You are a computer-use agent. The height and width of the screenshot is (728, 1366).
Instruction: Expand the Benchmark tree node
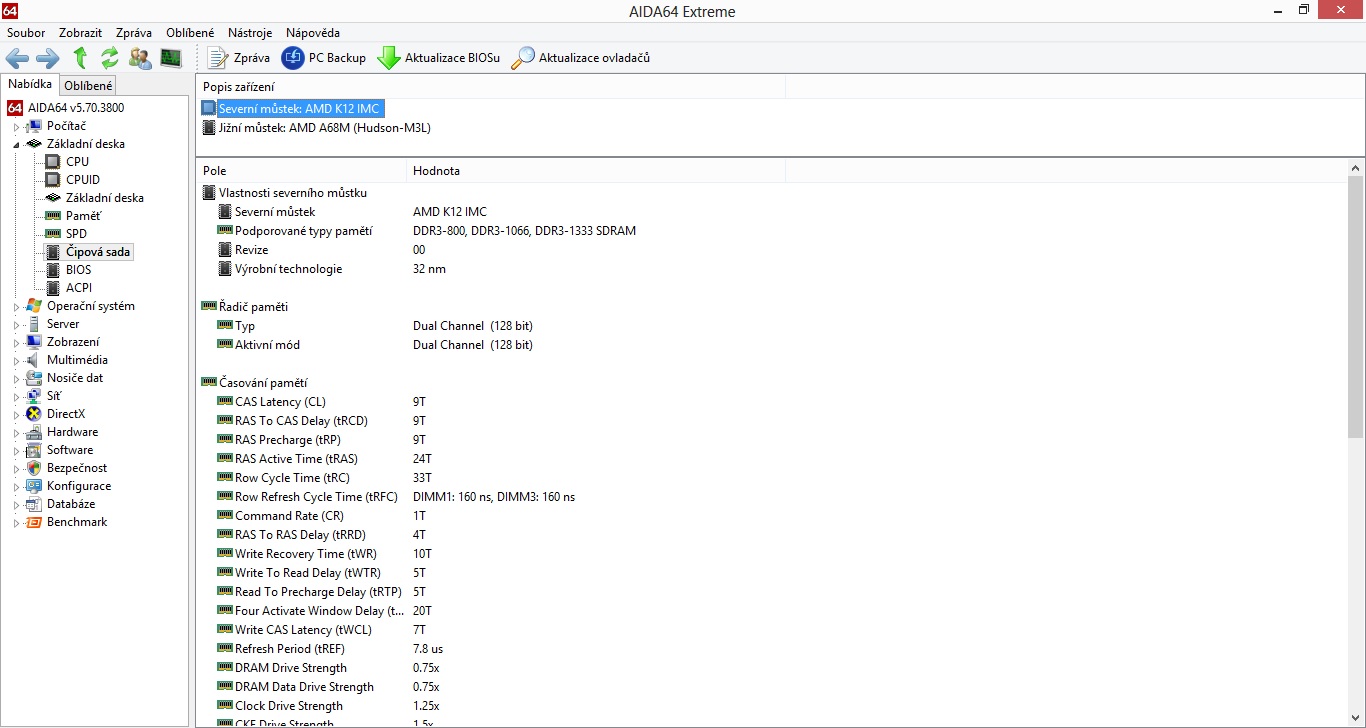(16, 523)
